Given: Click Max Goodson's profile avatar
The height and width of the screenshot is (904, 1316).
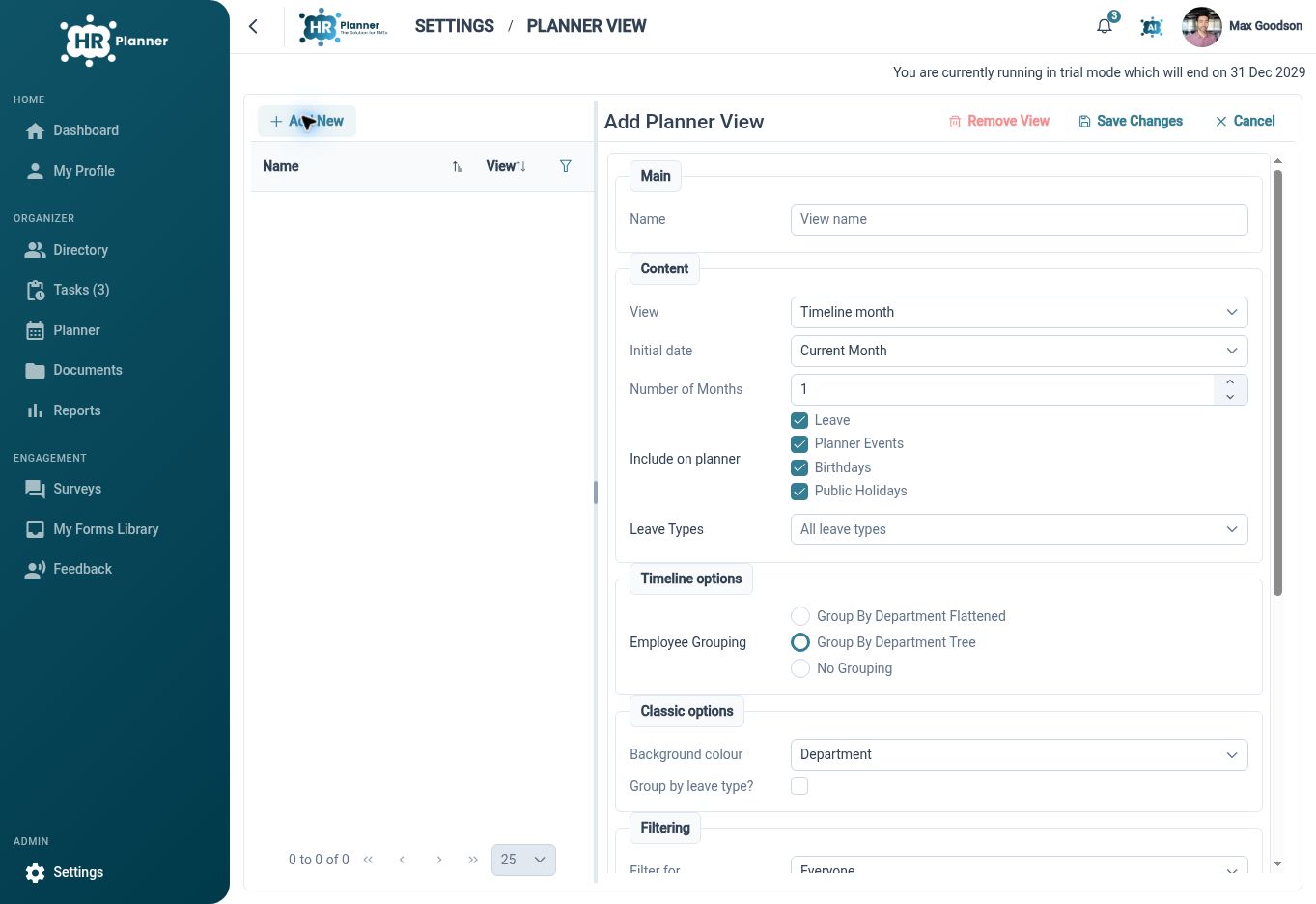Looking at the screenshot, I should tap(1201, 26).
